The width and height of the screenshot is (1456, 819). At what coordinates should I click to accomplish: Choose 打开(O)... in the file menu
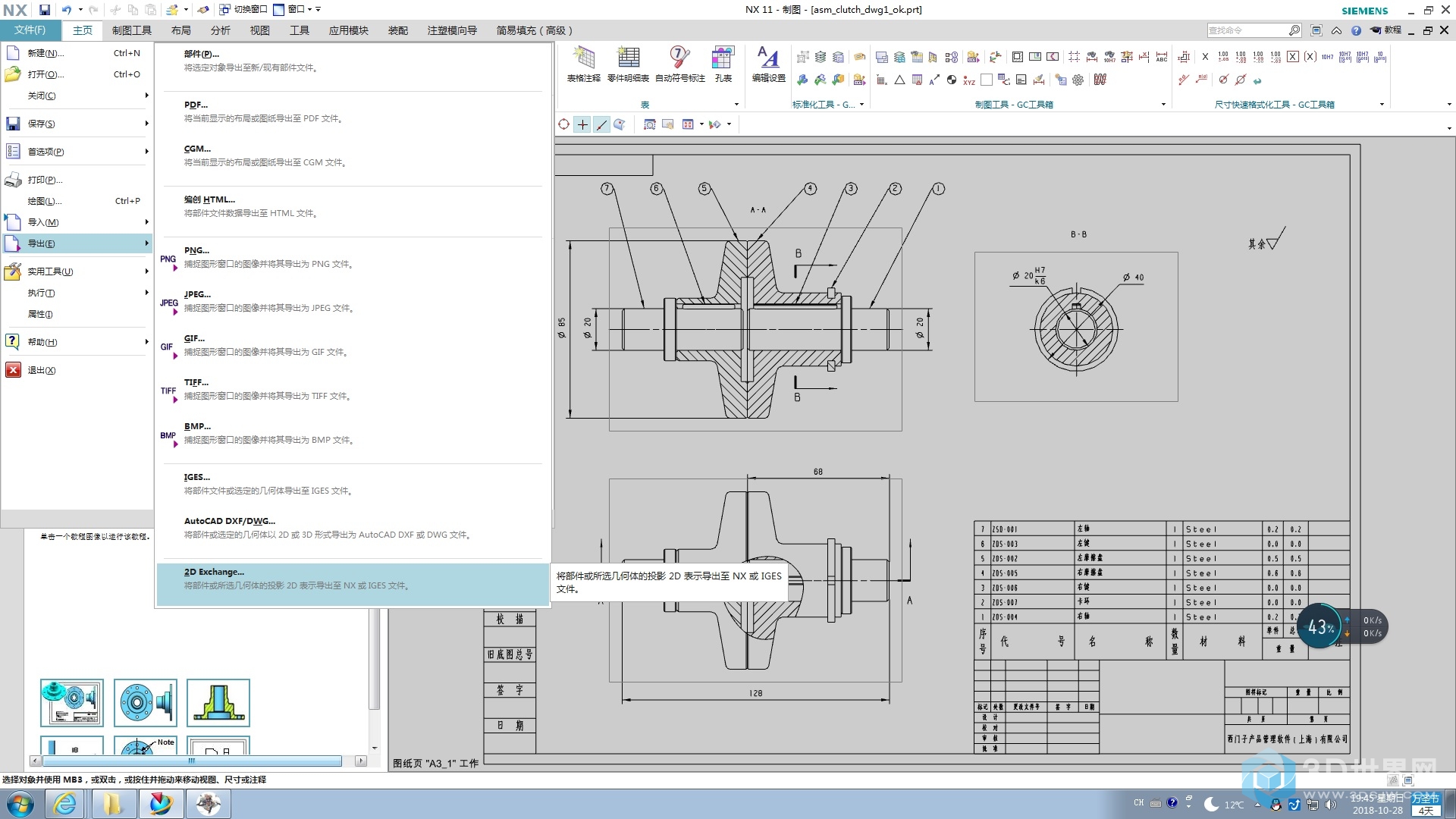[x=77, y=74]
